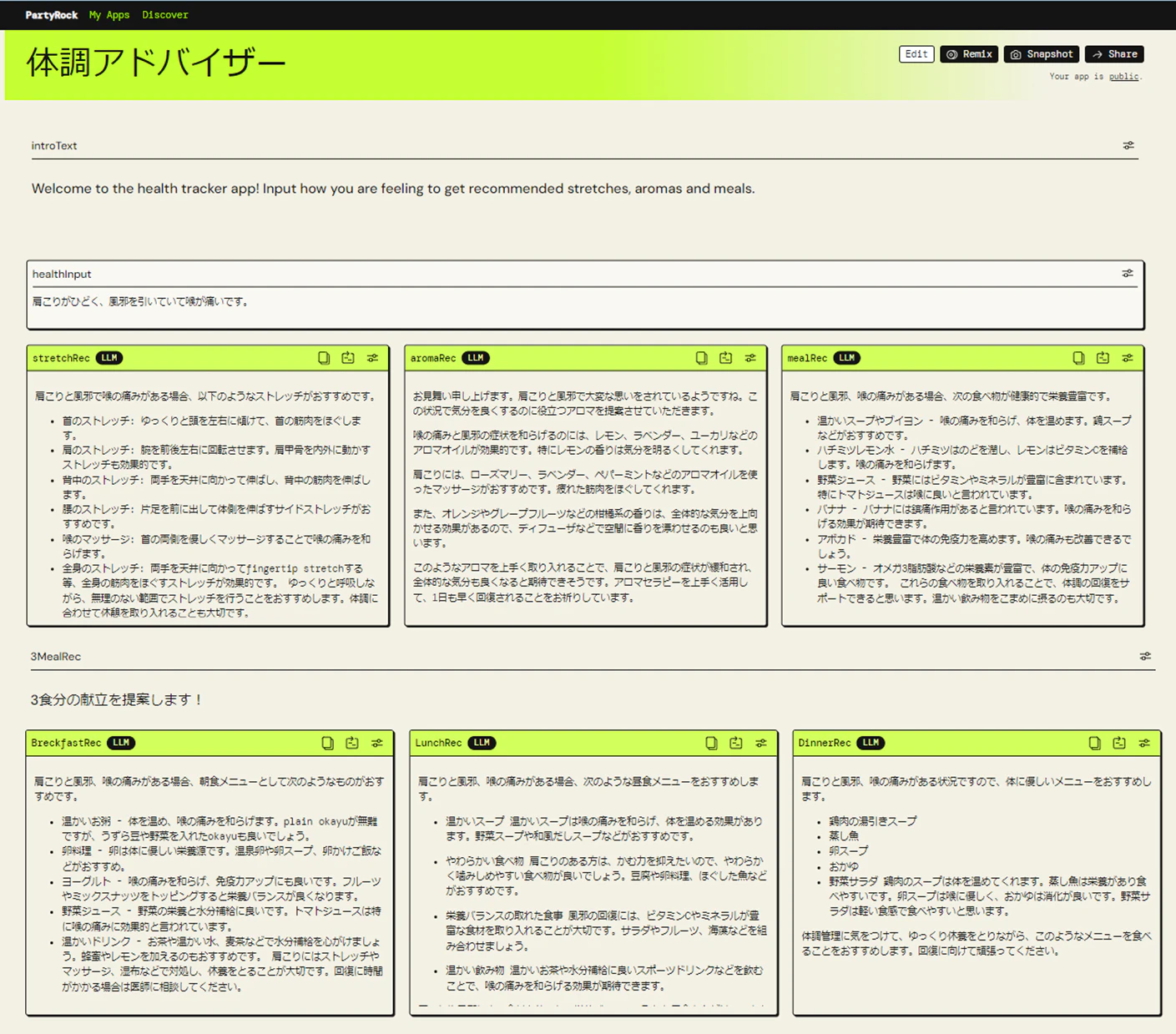1176x1034 pixels.
Task: Rerun the mealRec widget
Action: point(1103,358)
